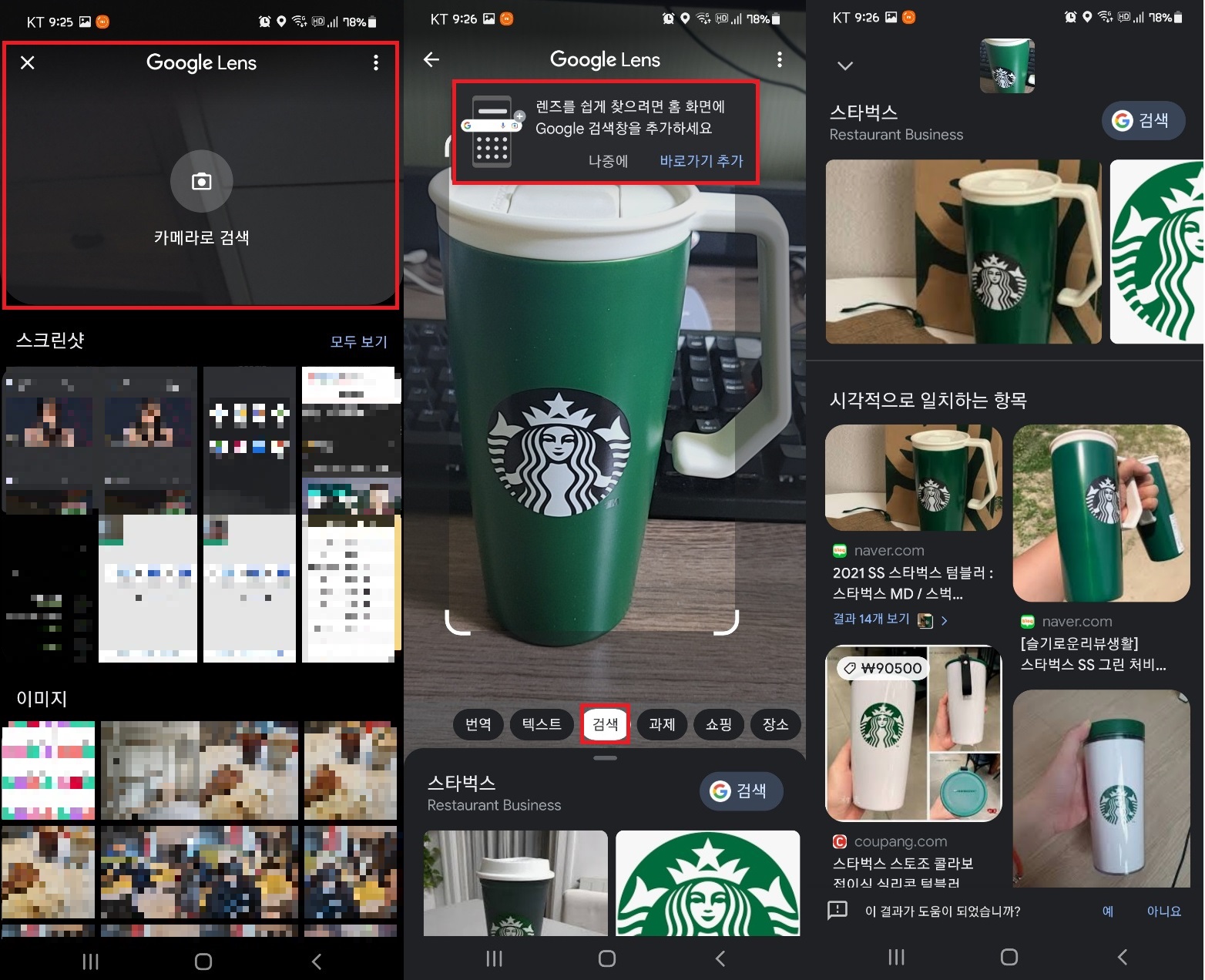1205x980 pixels.
Task: Answer 아니요 to feedback question
Action: [x=1163, y=911]
